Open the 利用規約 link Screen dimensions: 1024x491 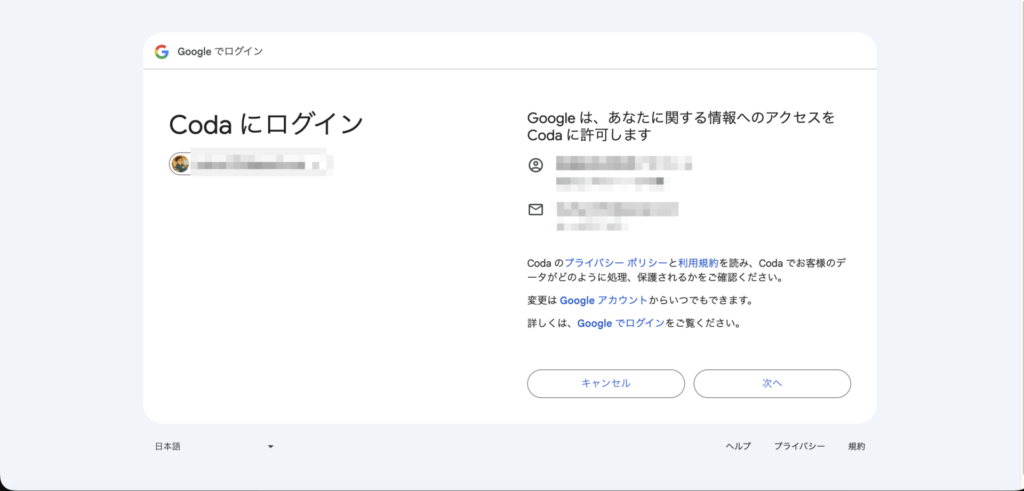point(698,262)
